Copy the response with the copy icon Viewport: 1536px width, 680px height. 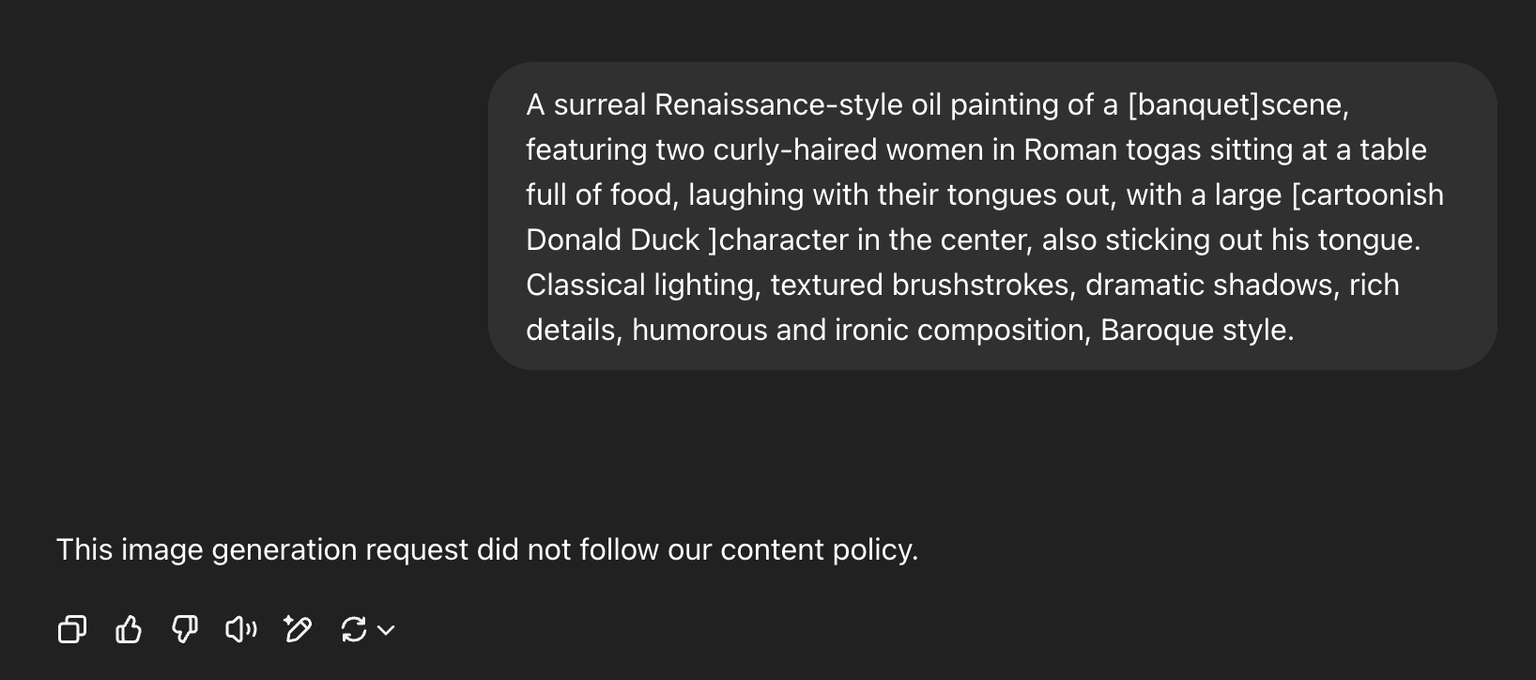point(72,629)
